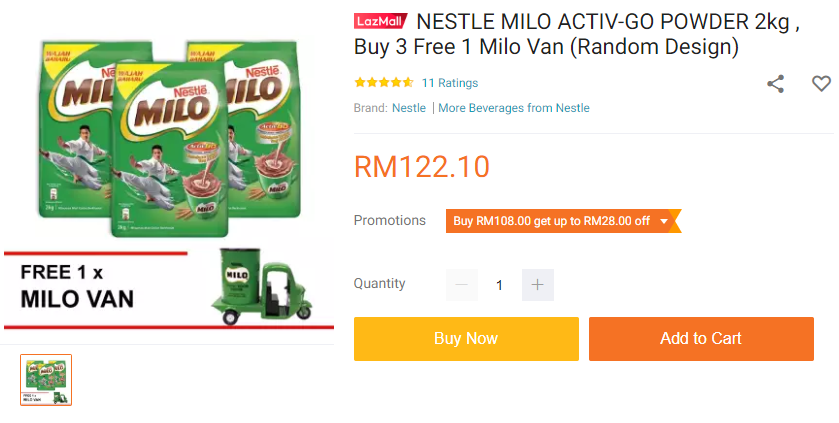Click the RM122.10 price

pyautogui.click(x=422, y=167)
